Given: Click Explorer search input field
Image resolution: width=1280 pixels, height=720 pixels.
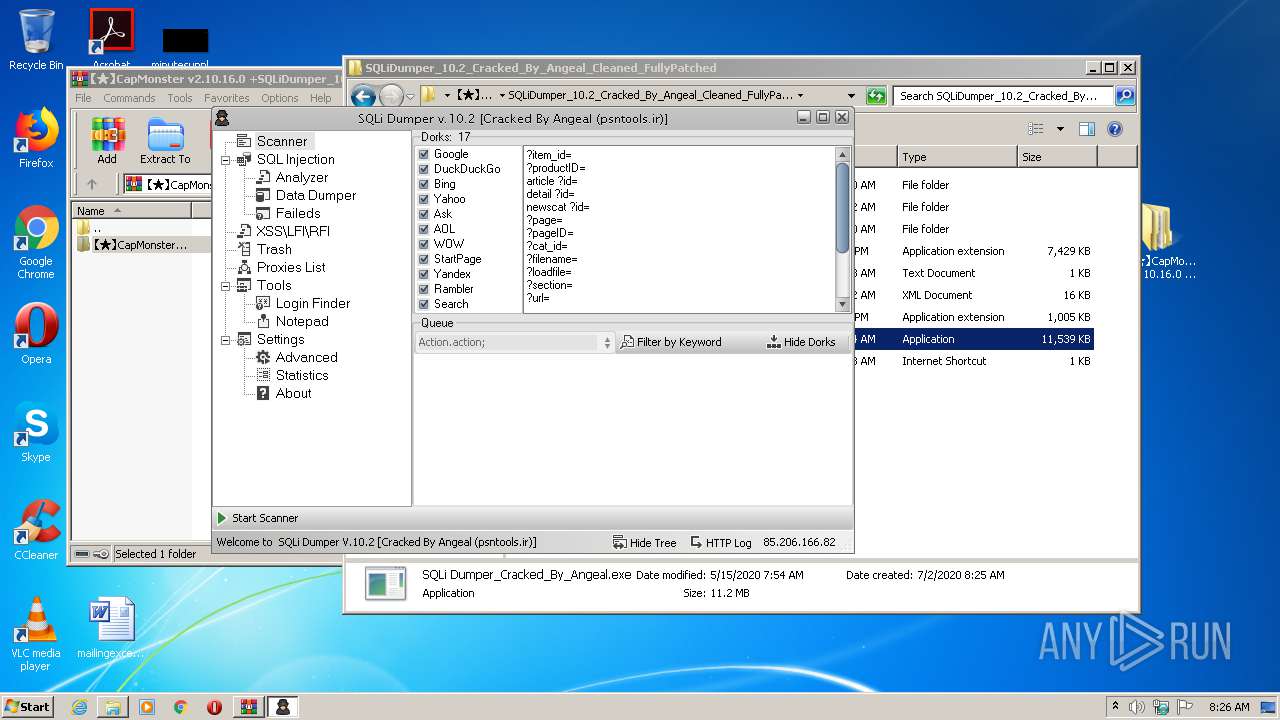Looking at the screenshot, I should point(1003,96).
